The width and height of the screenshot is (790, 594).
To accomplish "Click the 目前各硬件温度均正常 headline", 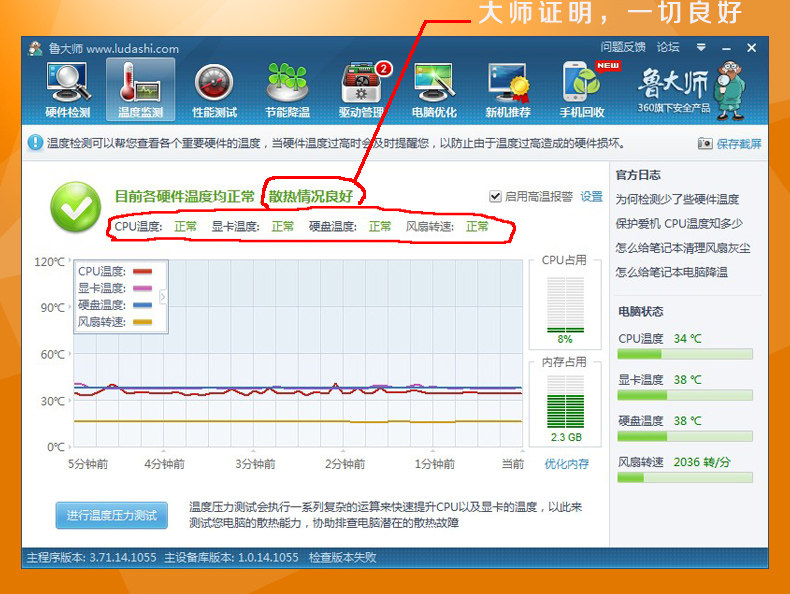I will tap(185, 196).
